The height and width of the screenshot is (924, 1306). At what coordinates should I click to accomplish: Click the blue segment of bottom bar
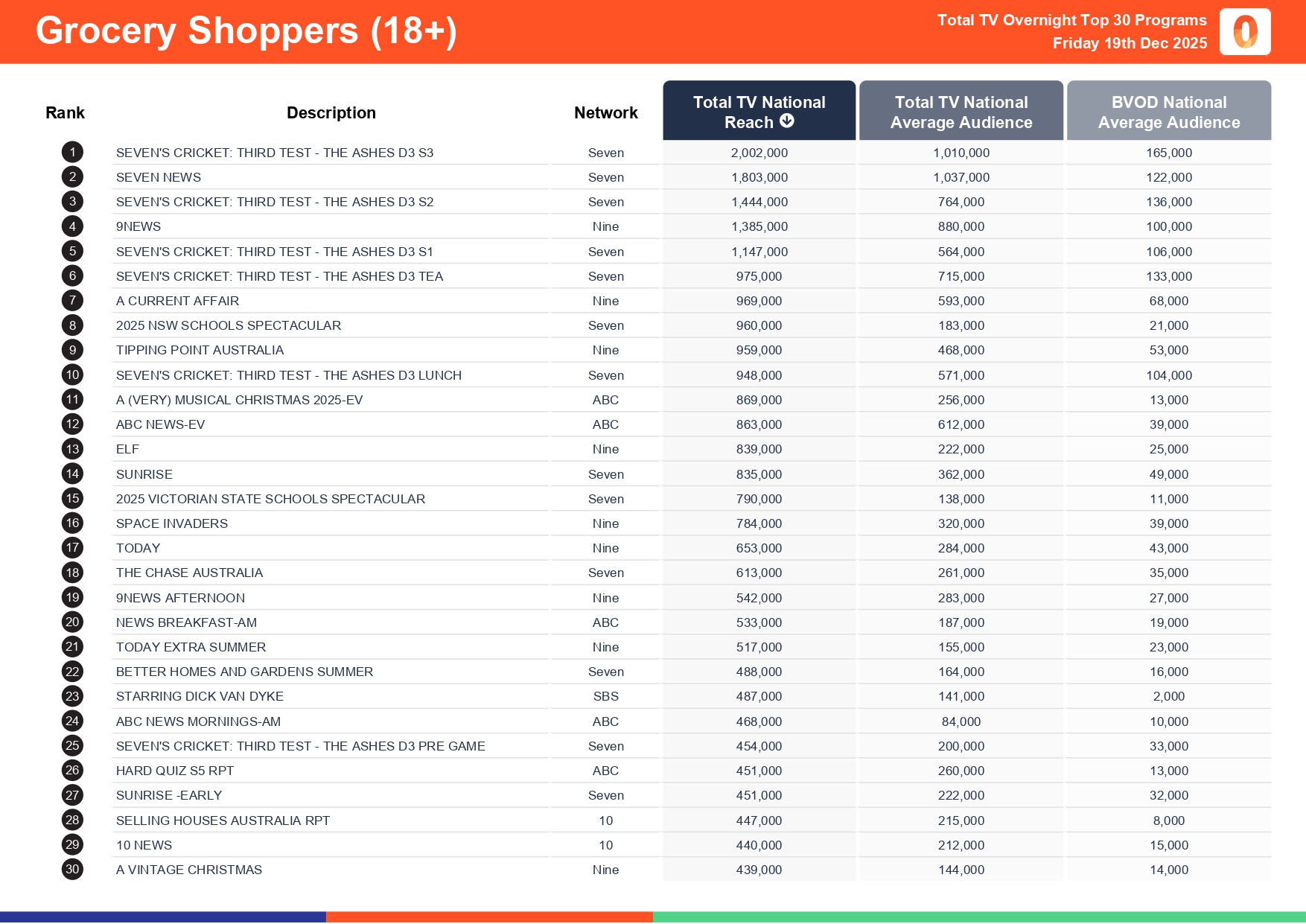pyautogui.click(x=162, y=917)
